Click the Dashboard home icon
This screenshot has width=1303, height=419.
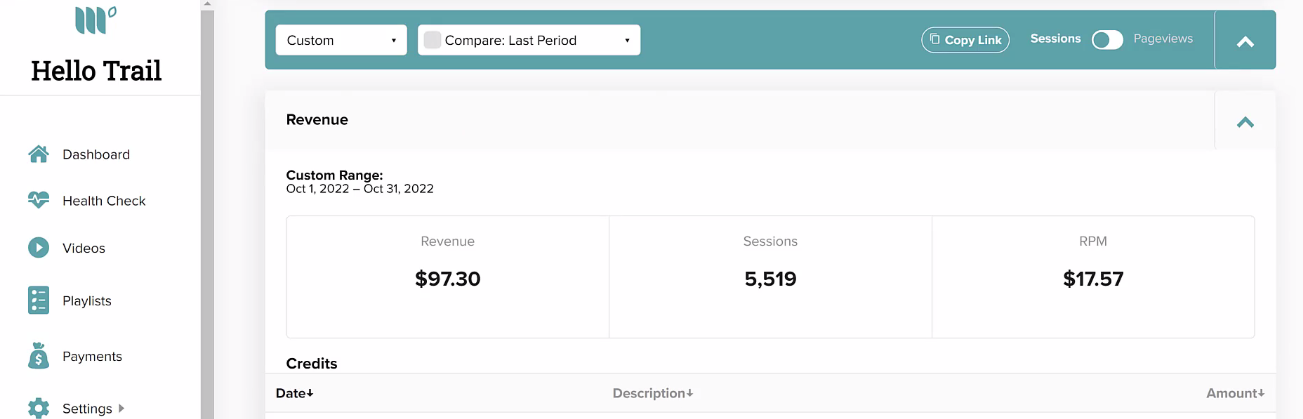[38, 154]
